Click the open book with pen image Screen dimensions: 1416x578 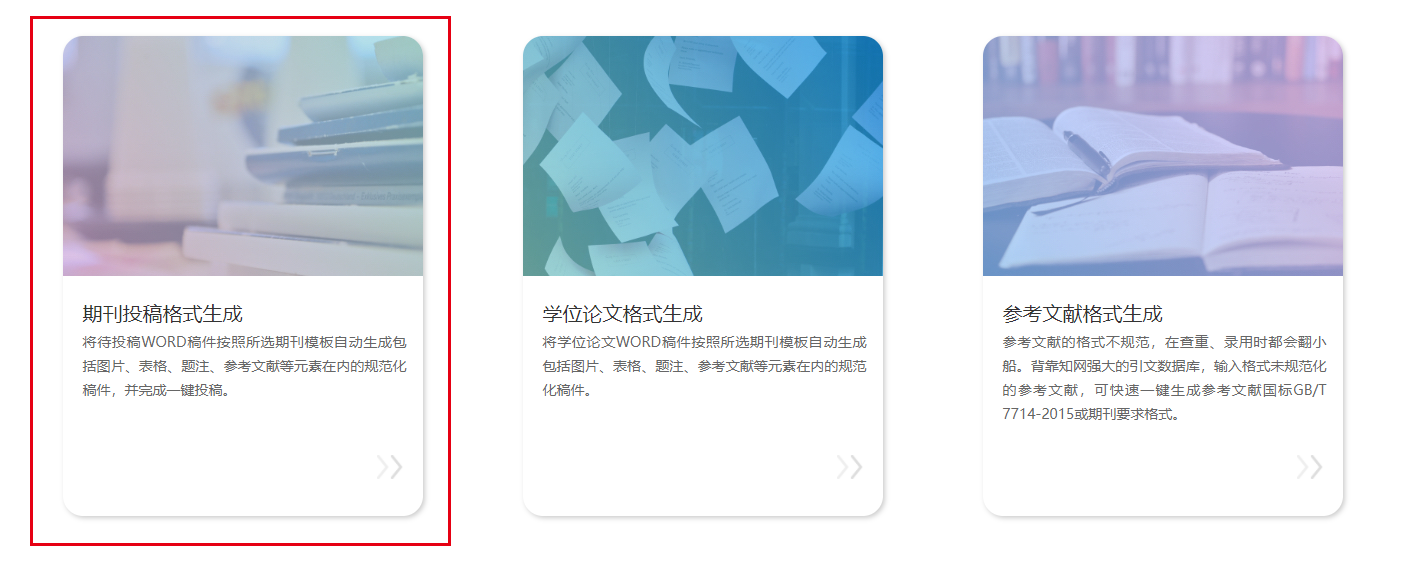point(1163,156)
